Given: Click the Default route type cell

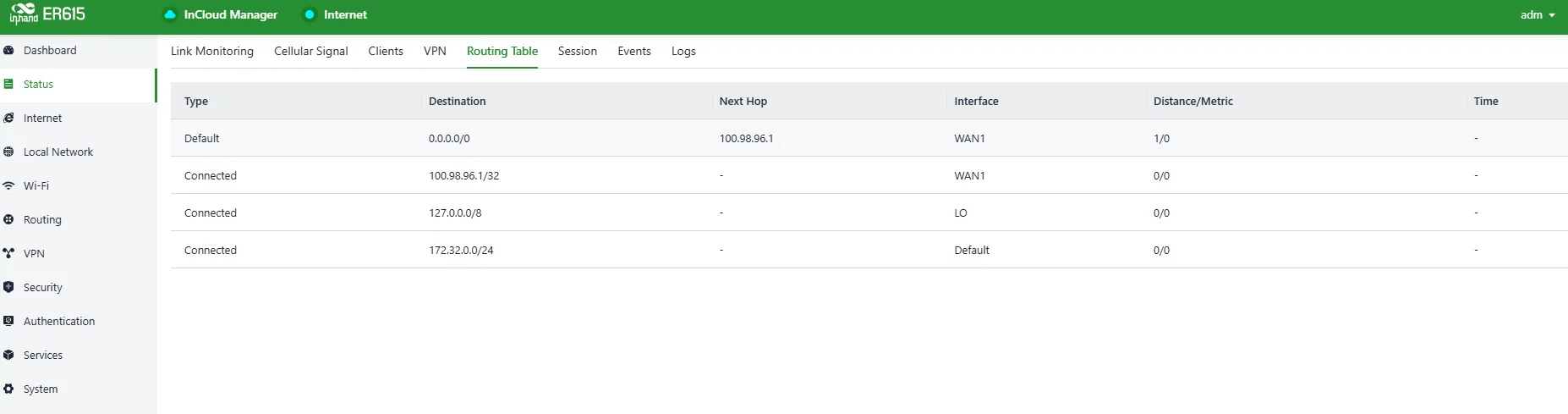Looking at the screenshot, I should pos(202,138).
